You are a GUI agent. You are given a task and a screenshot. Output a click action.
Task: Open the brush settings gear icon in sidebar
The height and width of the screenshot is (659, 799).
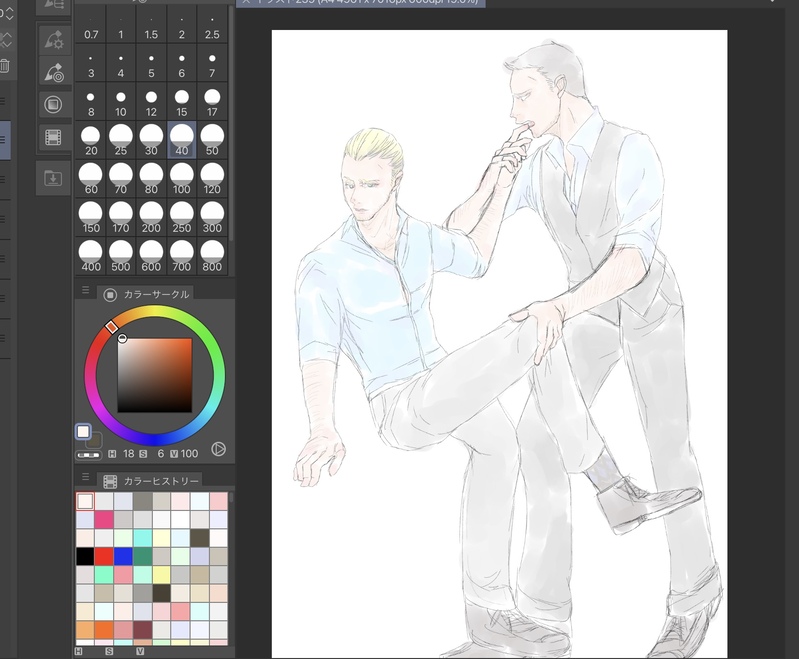(53, 40)
